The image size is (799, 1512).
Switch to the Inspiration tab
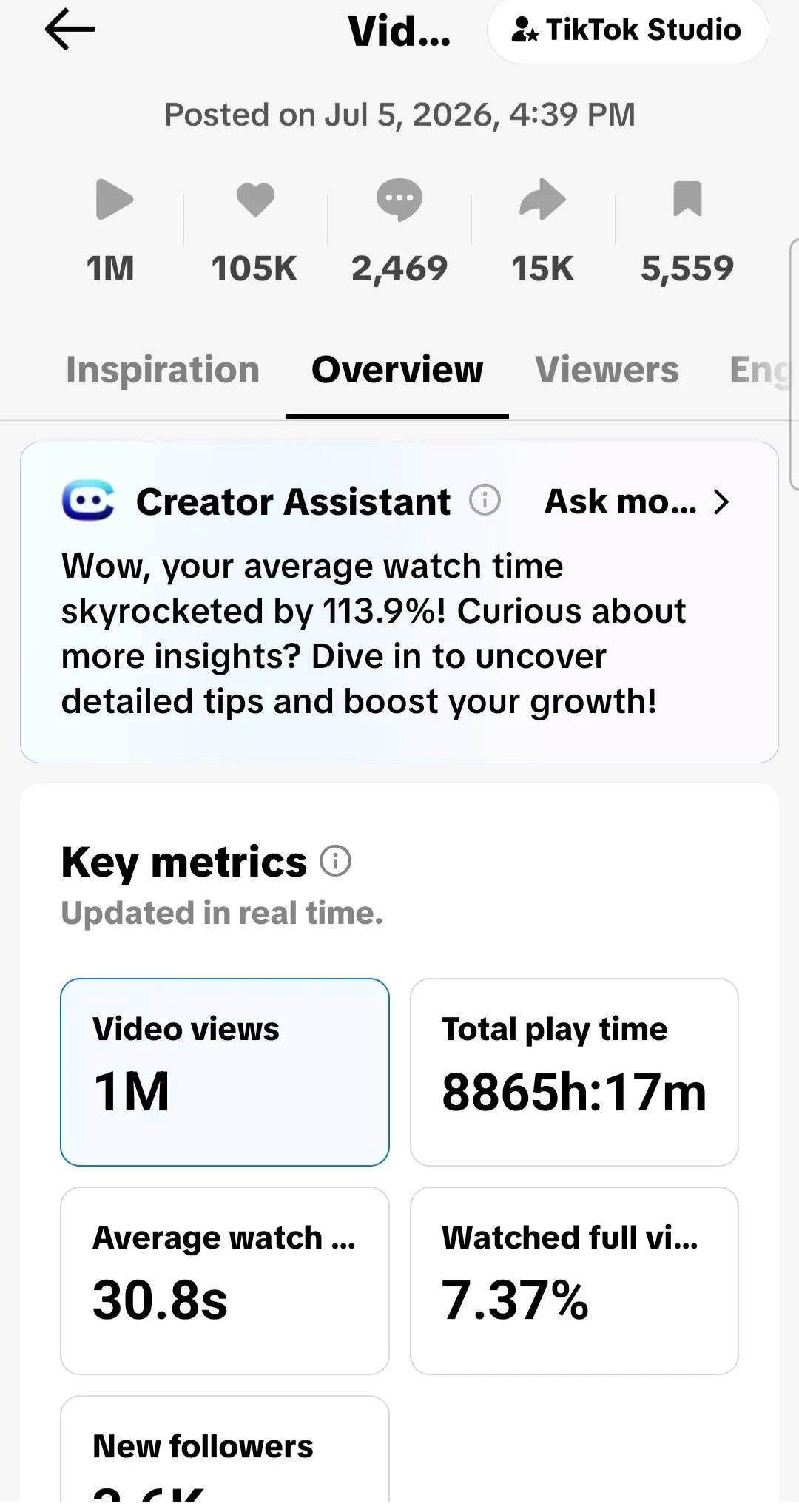click(163, 369)
